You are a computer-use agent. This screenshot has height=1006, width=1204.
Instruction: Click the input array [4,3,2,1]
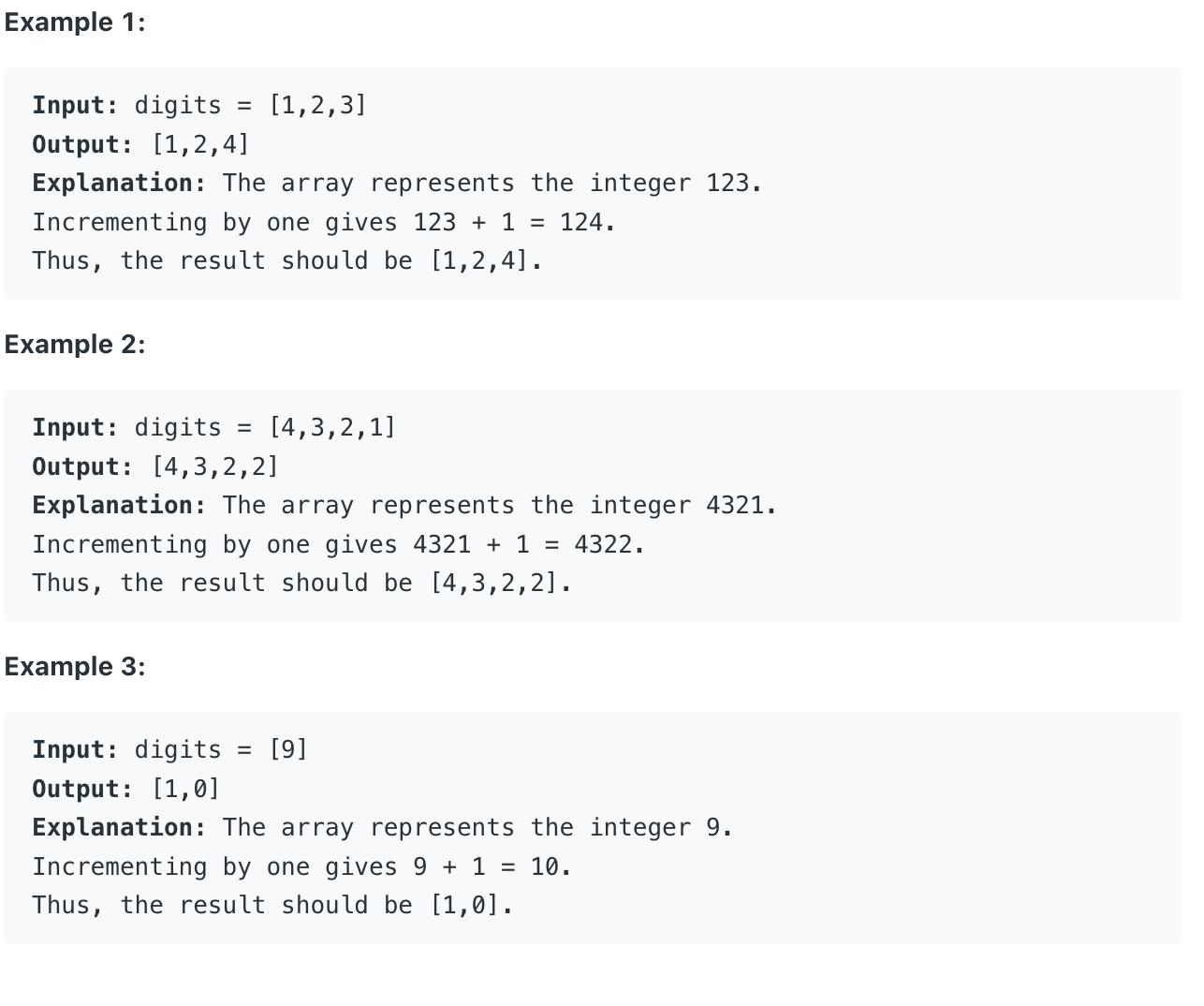332,427
